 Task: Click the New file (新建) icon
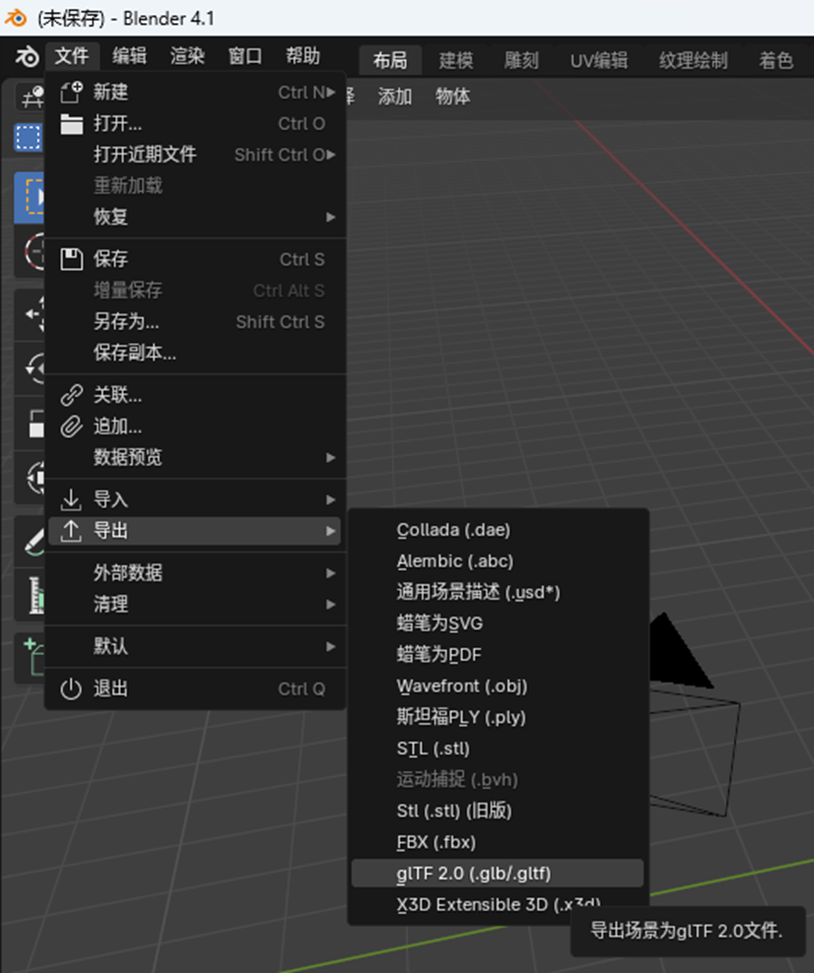pos(71,93)
